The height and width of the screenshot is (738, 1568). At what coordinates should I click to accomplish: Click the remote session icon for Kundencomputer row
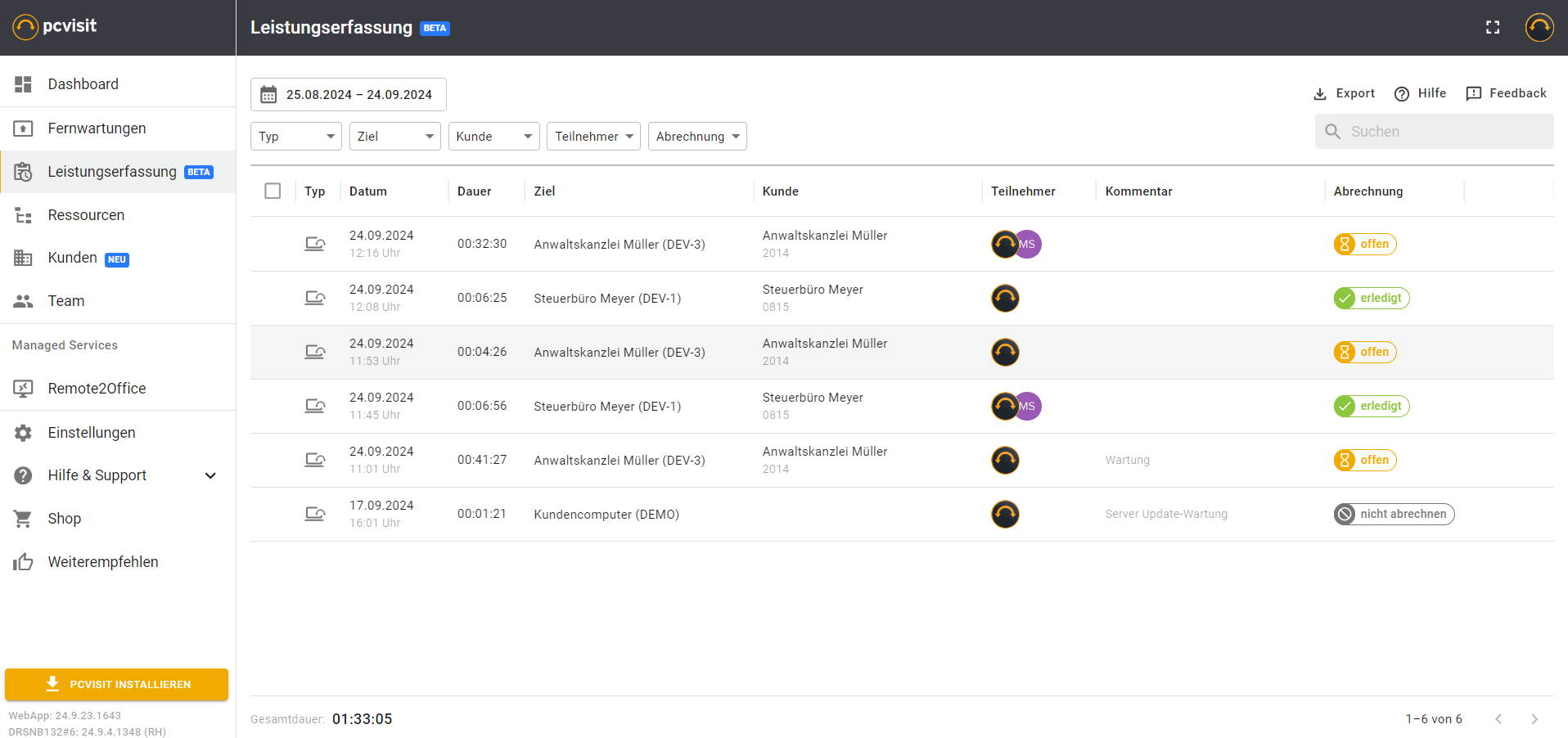point(315,514)
